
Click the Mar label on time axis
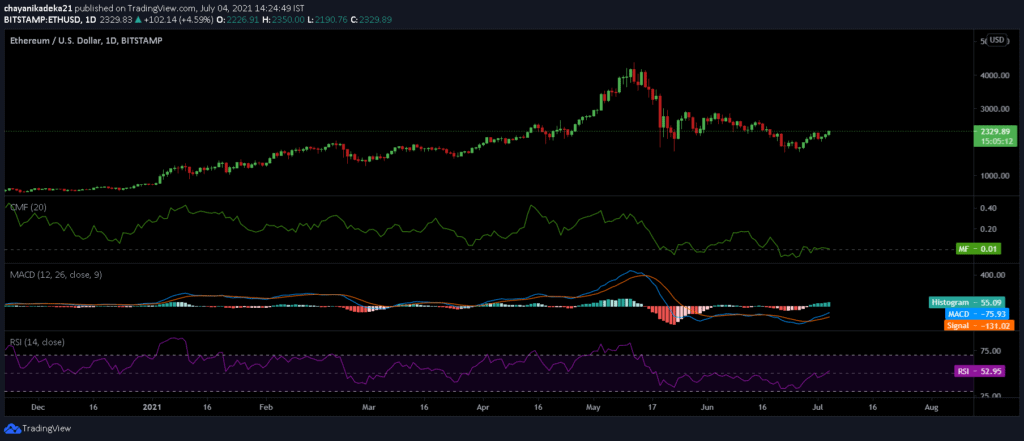[368, 407]
